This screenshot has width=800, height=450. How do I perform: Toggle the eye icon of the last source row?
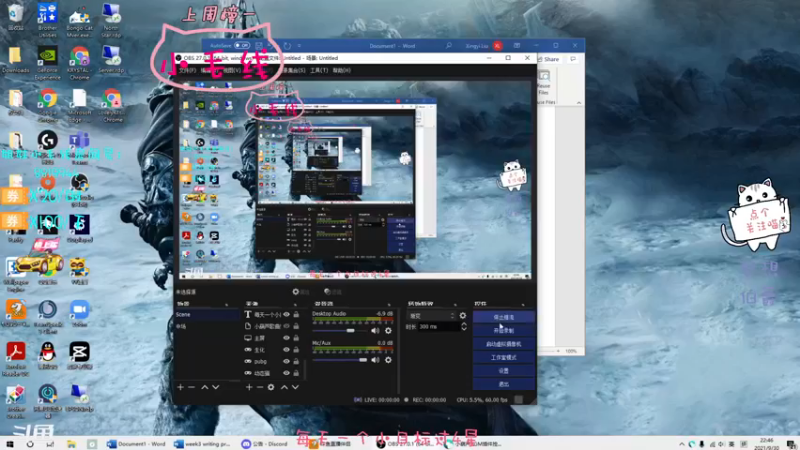click(286, 373)
